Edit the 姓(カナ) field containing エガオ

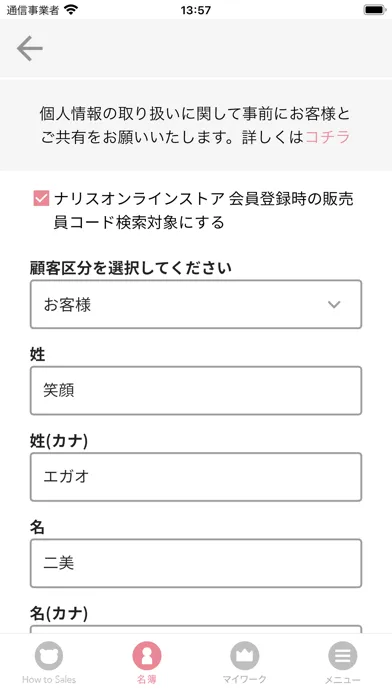(x=196, y=477)
